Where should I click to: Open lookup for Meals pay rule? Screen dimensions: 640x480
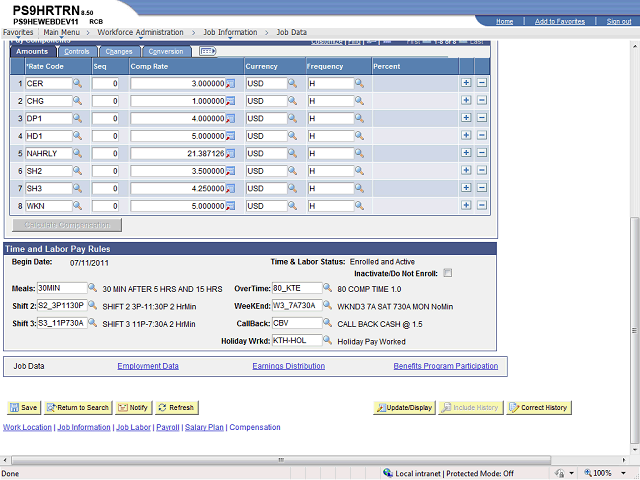93,288
